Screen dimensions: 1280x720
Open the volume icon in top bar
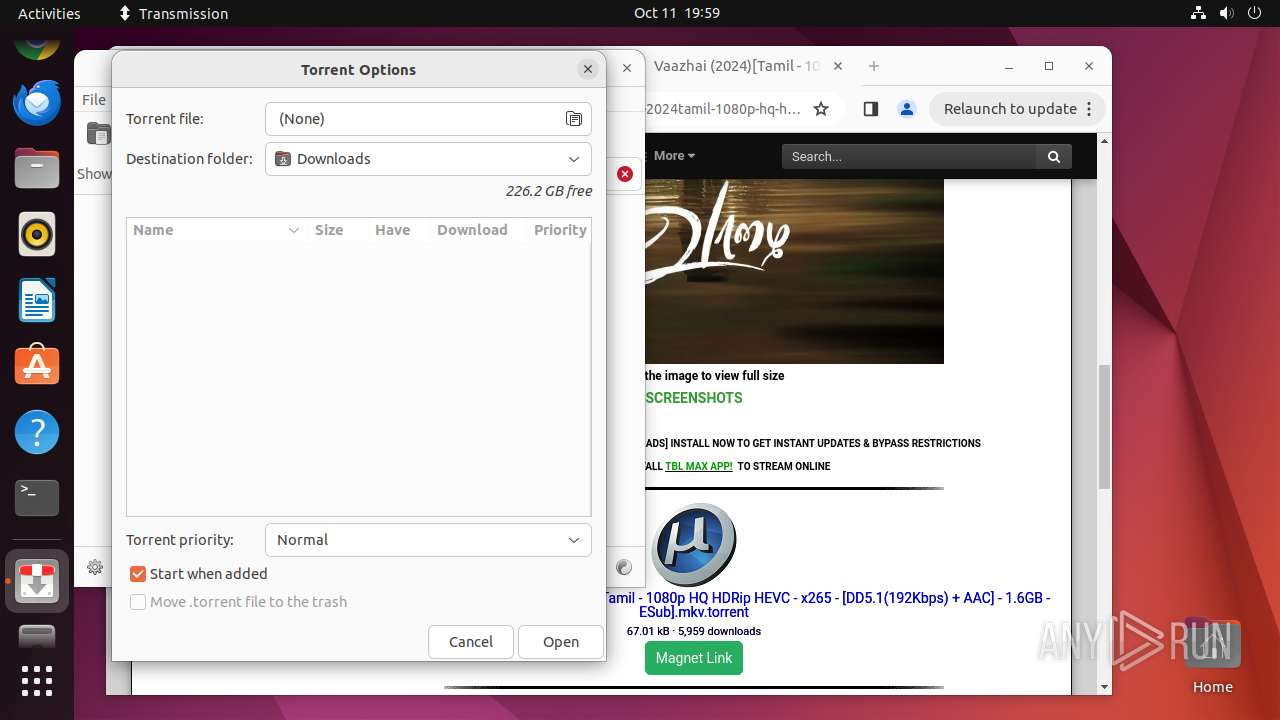(1227, 13)
